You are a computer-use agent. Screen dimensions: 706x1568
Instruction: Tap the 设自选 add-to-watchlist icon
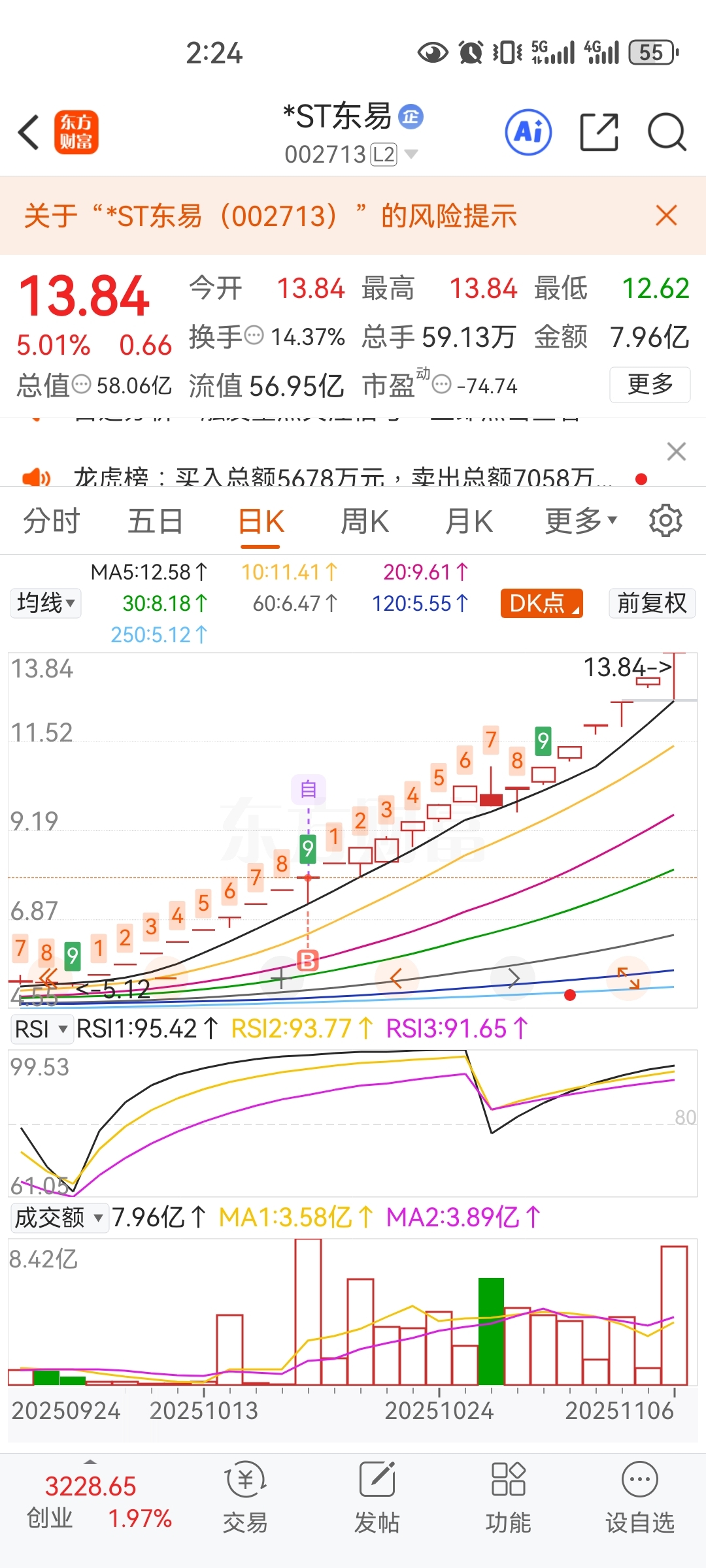[640, 1497]
